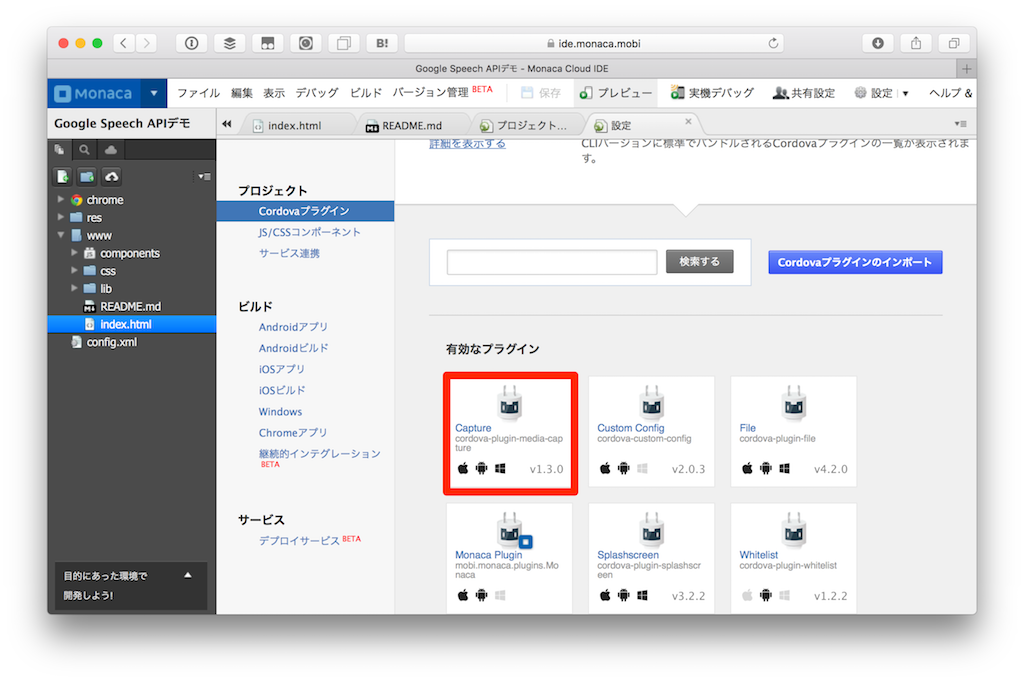Click Cordovaプラグインのインポート button

click(x=855, y=262)
